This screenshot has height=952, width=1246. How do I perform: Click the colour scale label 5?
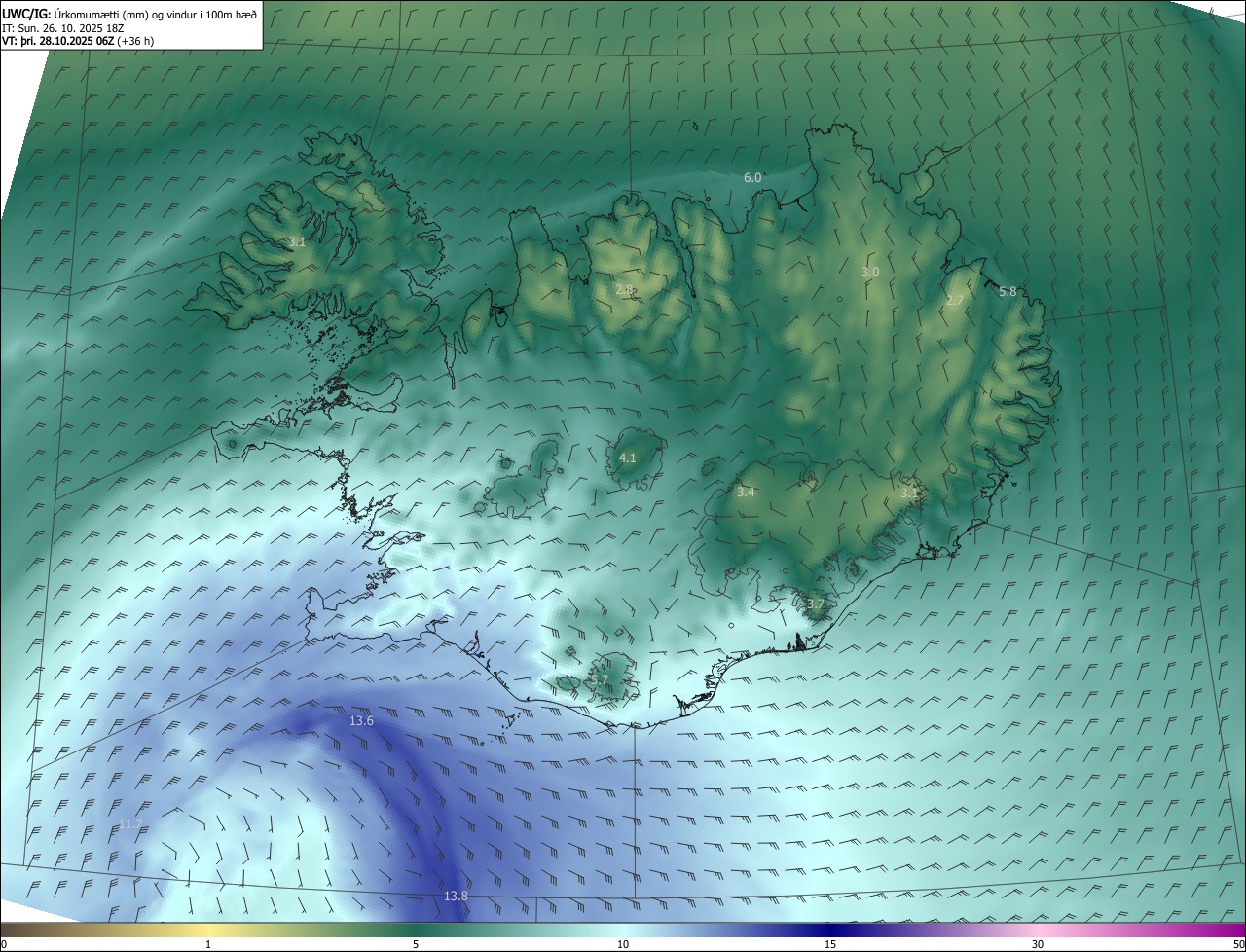[x=416, y=944]
